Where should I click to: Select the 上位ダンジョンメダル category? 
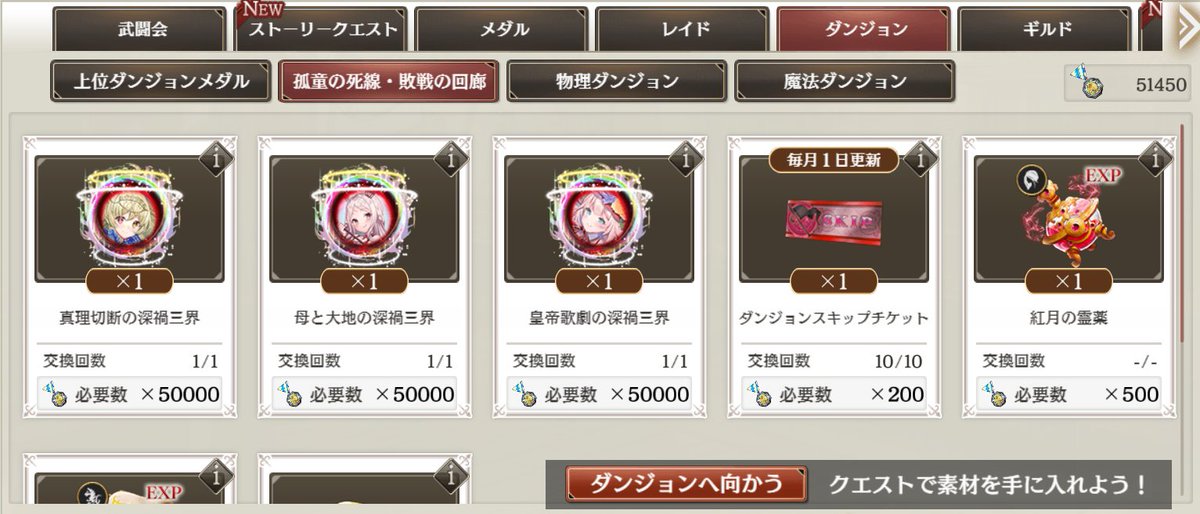[161, 82]
